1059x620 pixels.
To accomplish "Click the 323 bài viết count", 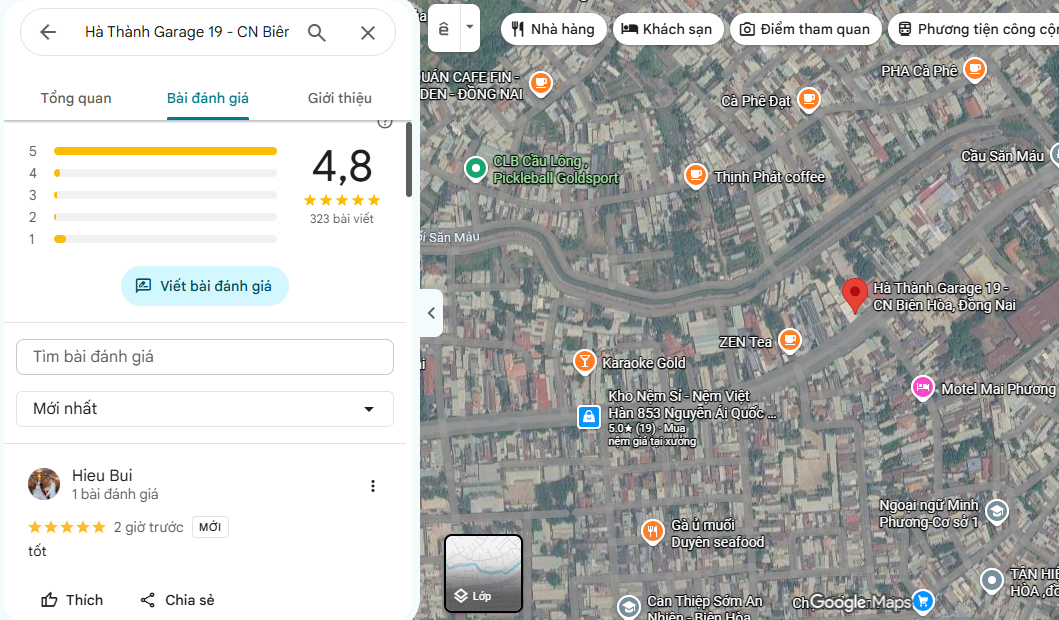I will pyautogui.click(x=342, y=219).
